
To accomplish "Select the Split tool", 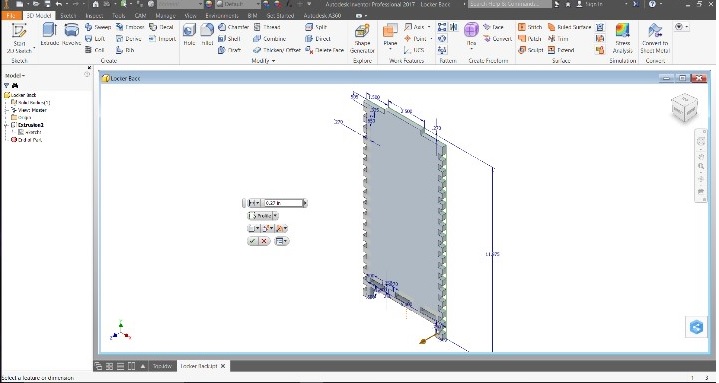I will tap(316, 27).
